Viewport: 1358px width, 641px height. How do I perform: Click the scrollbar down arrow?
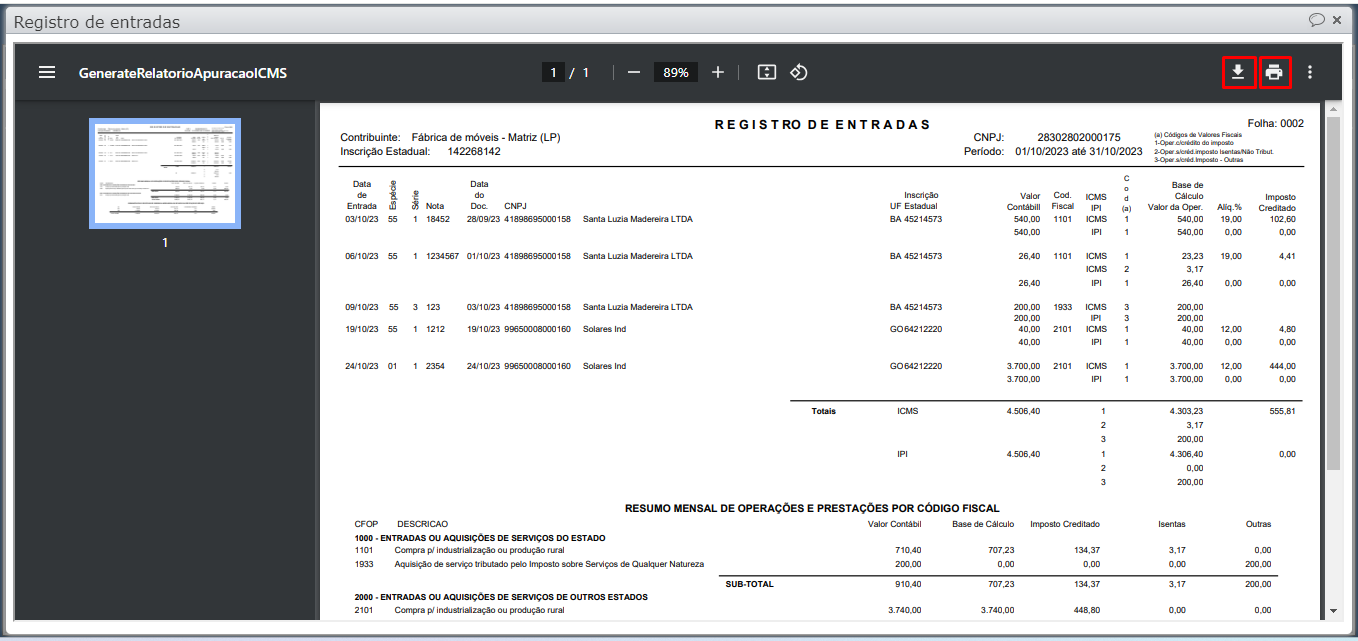point(1332,610)
